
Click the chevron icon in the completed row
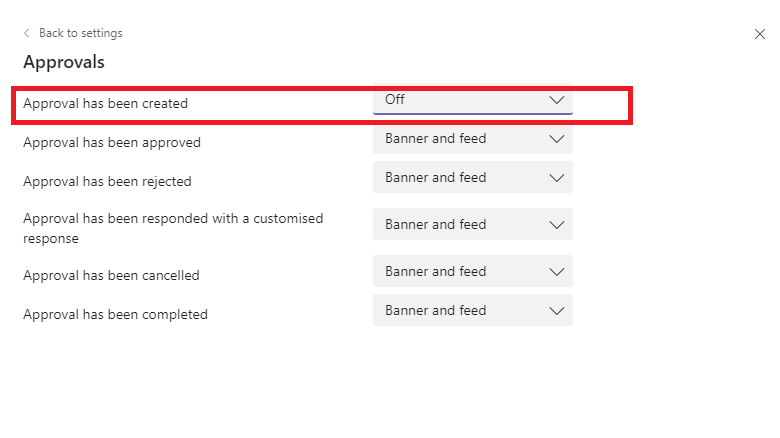pos(557,311)
